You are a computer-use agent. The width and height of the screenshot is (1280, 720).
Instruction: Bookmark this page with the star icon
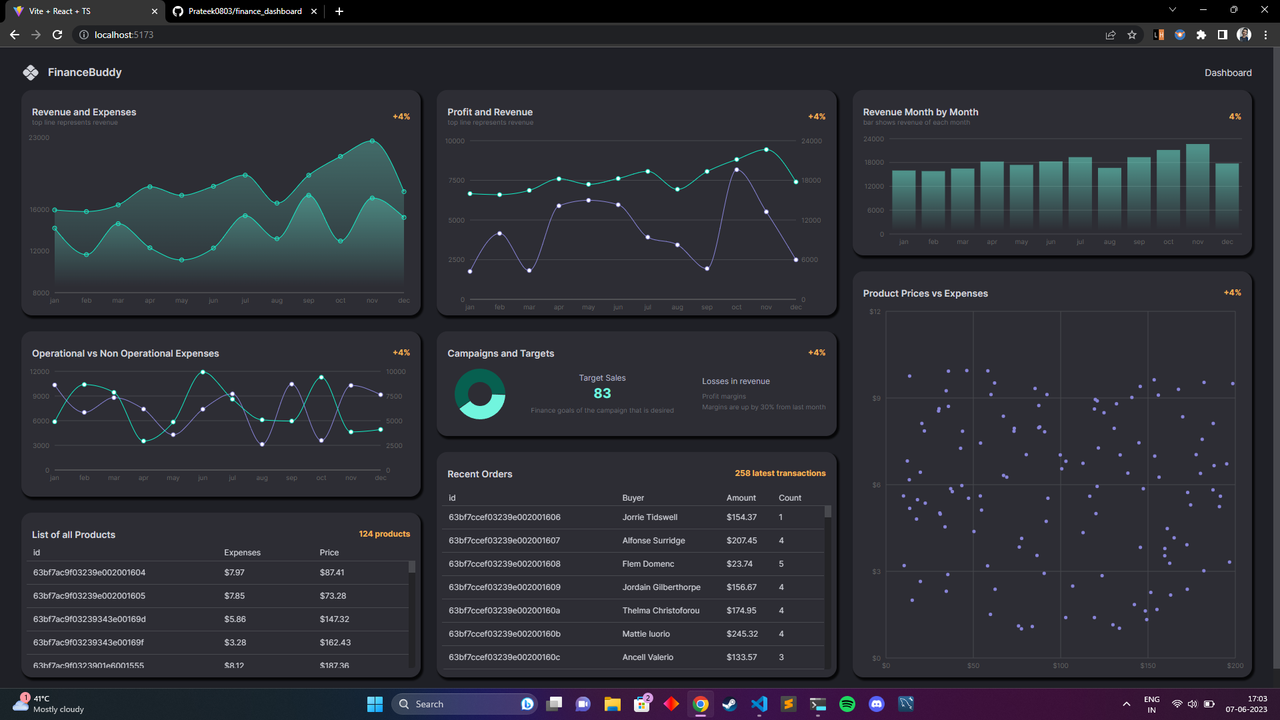[x=1132, y=35]
